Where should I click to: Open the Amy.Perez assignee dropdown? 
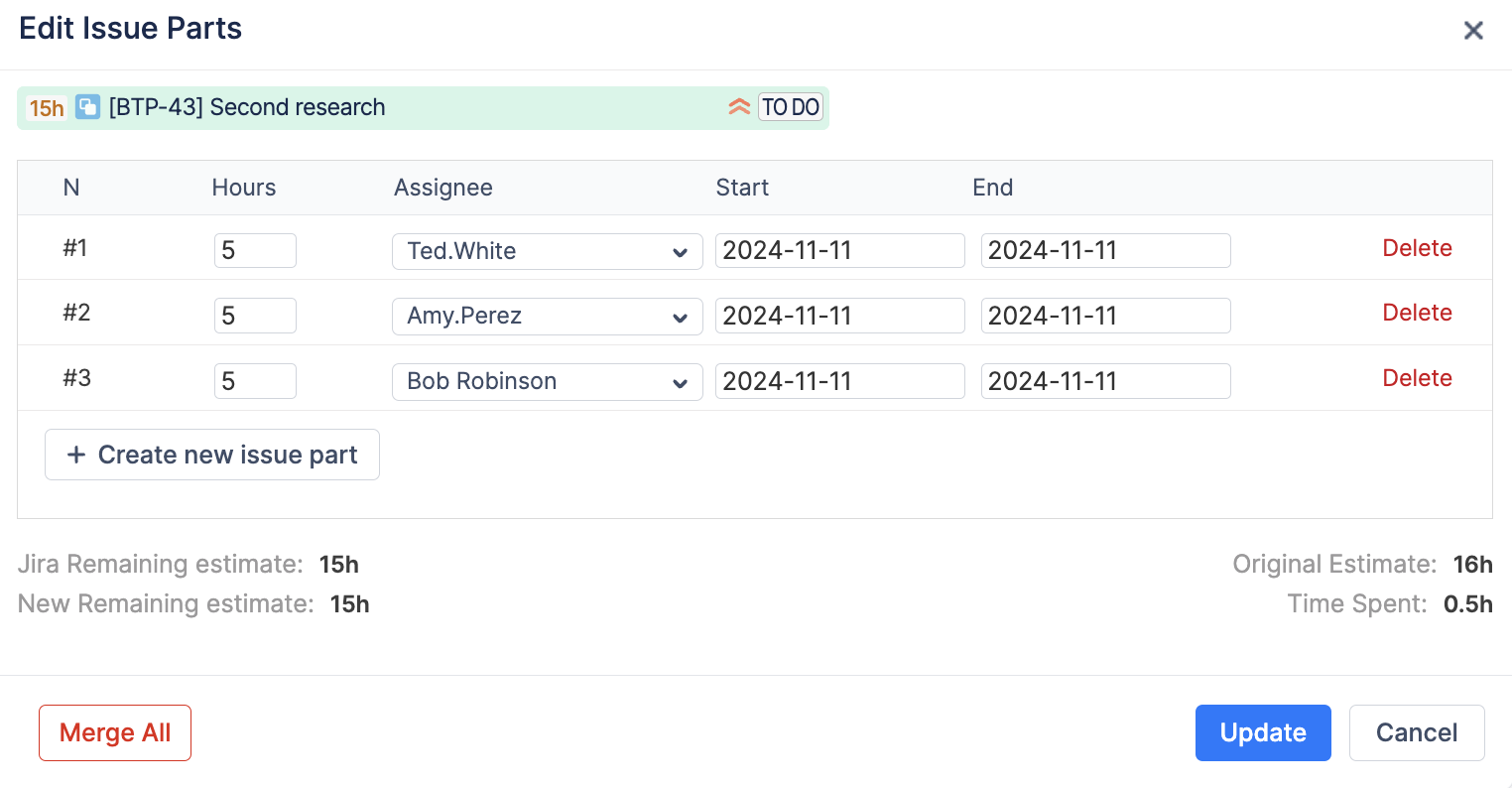click(x=547, y=317)
